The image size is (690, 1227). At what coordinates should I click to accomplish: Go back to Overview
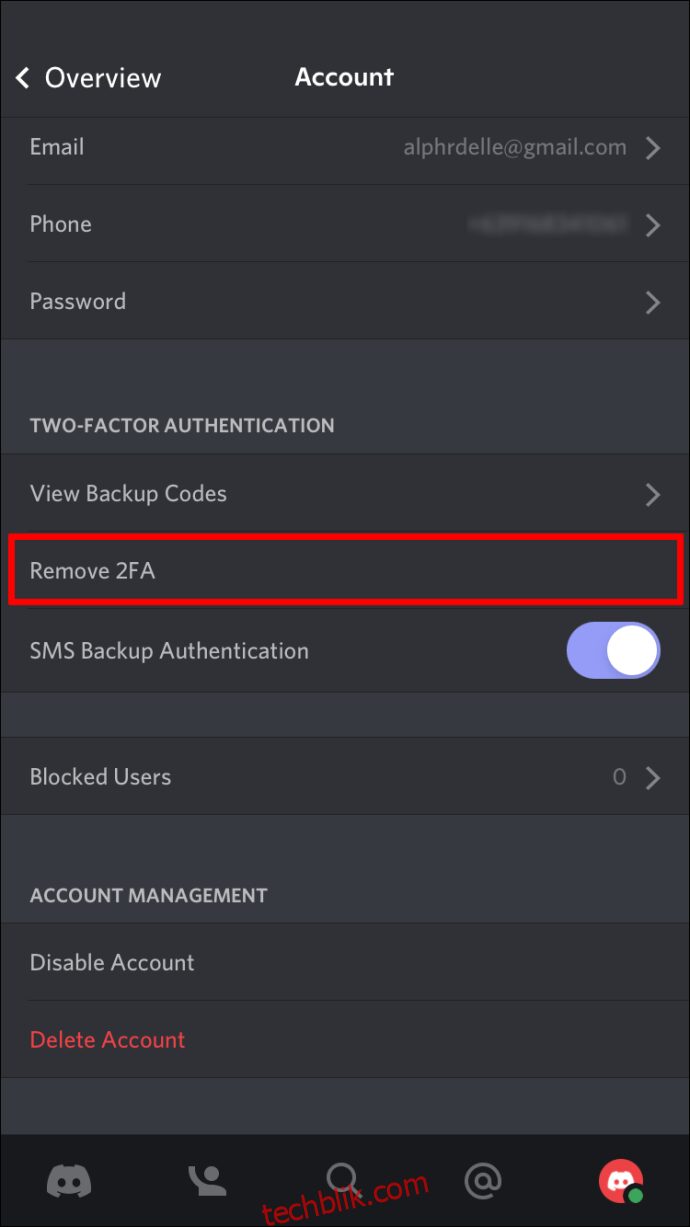pyautogui.click(x=103, y=78)
